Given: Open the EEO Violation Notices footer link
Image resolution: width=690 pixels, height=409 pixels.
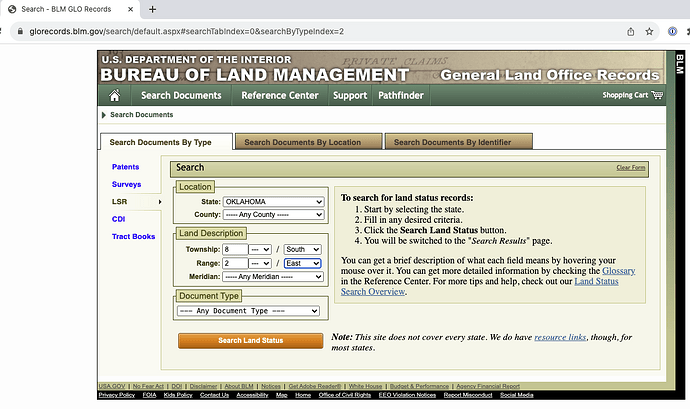Looking at the screenshot, I should pyautogui.click(x=407, y=395).
